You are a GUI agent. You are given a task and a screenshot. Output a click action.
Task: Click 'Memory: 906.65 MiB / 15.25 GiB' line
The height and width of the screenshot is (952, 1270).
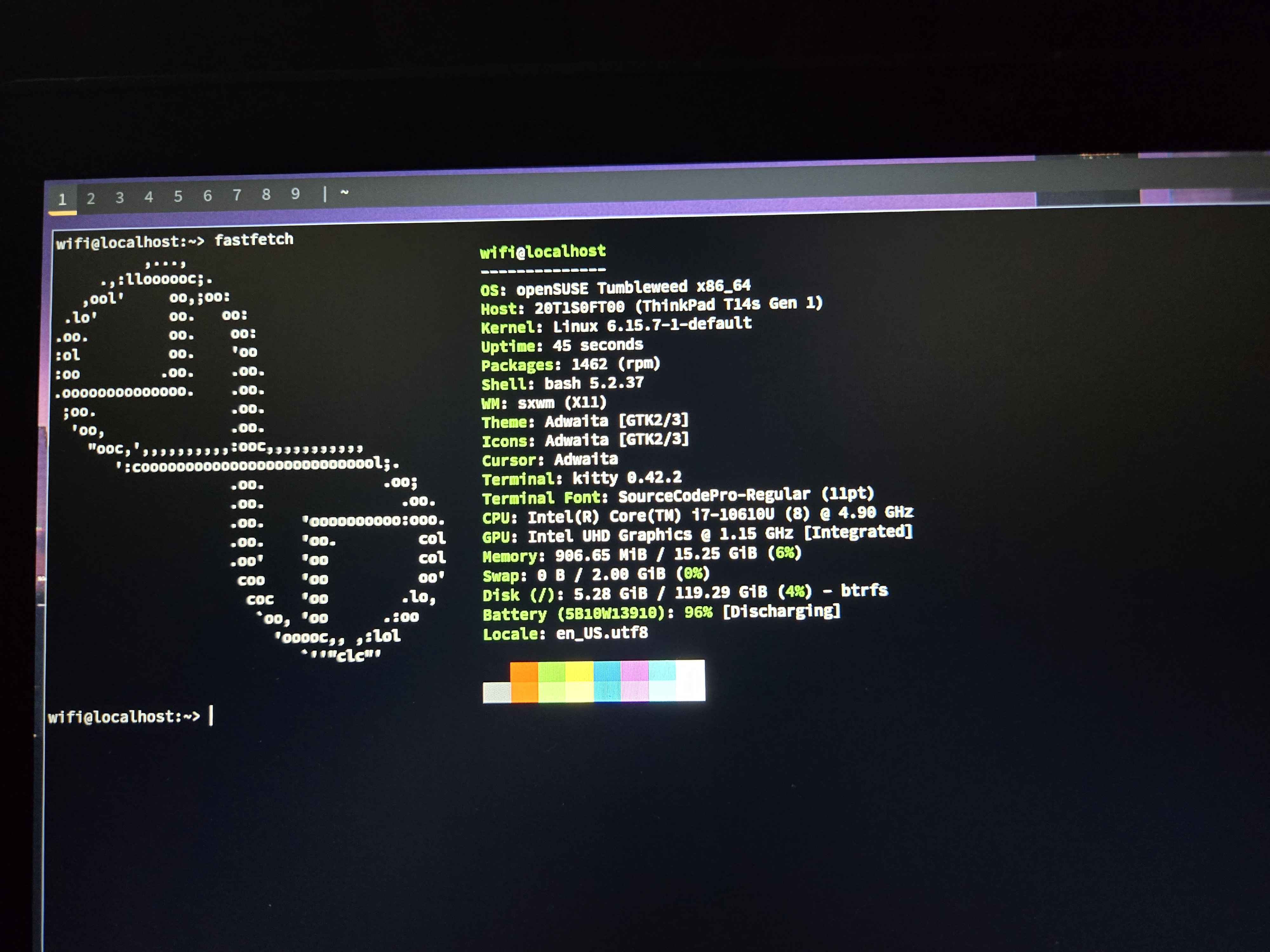coord(642,555)
